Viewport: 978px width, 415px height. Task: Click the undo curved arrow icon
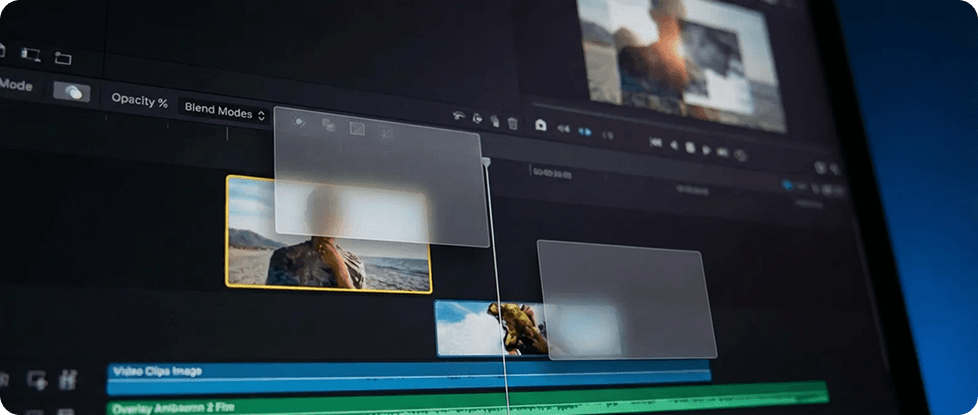point(458,117)
